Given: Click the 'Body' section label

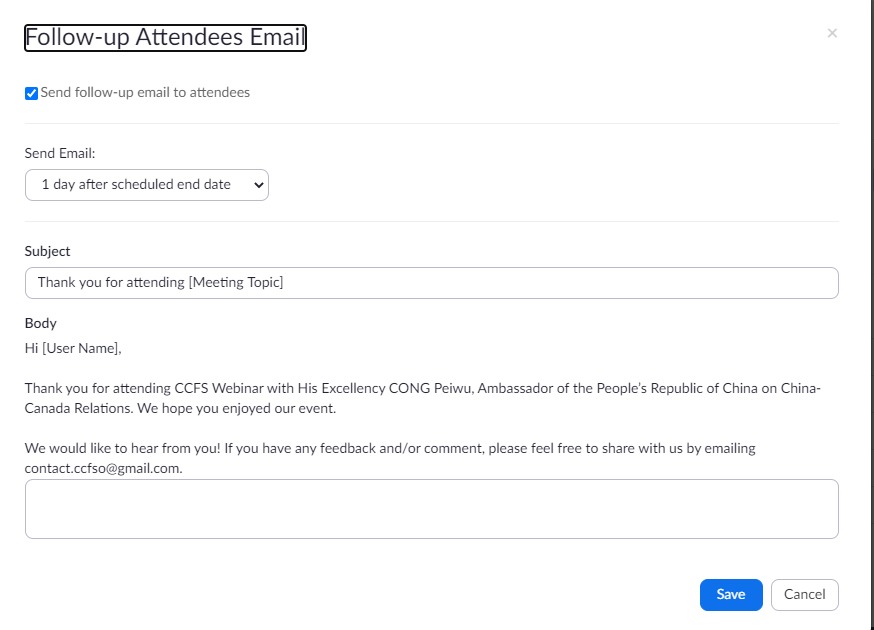Looking at the screenshot, I should [41, 323].
